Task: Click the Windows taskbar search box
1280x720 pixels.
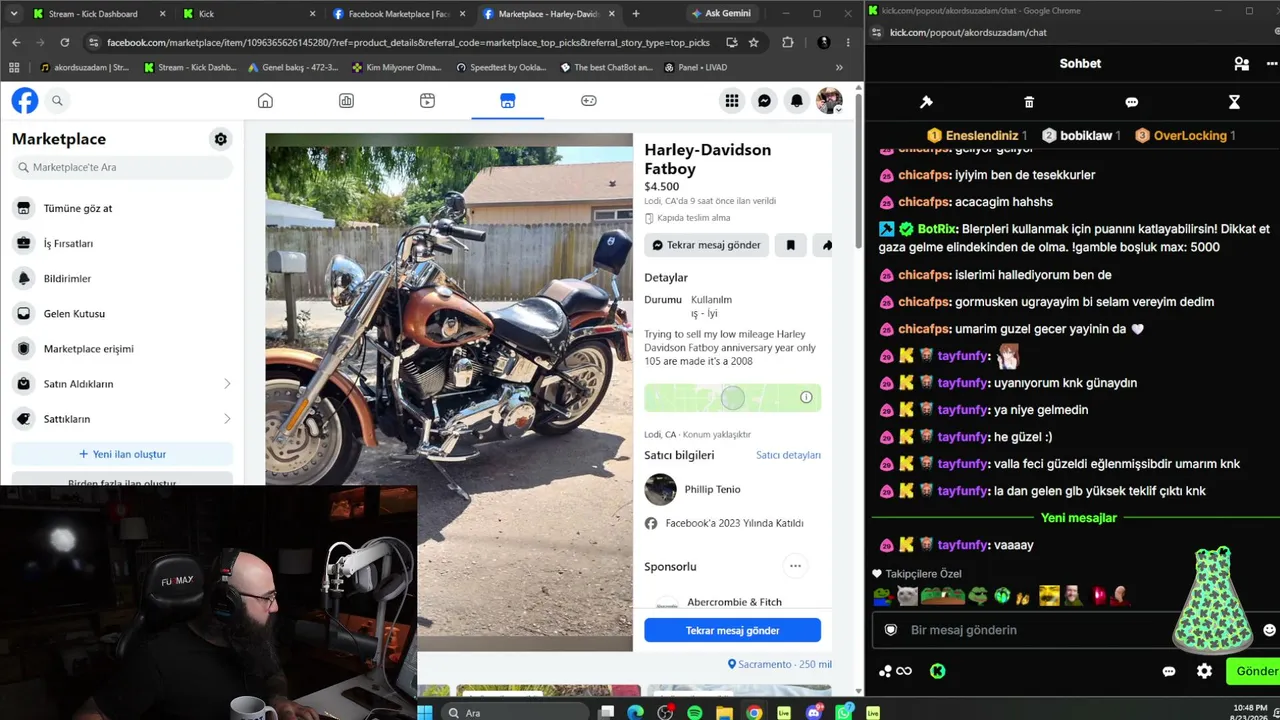Action: coord(516,712)
